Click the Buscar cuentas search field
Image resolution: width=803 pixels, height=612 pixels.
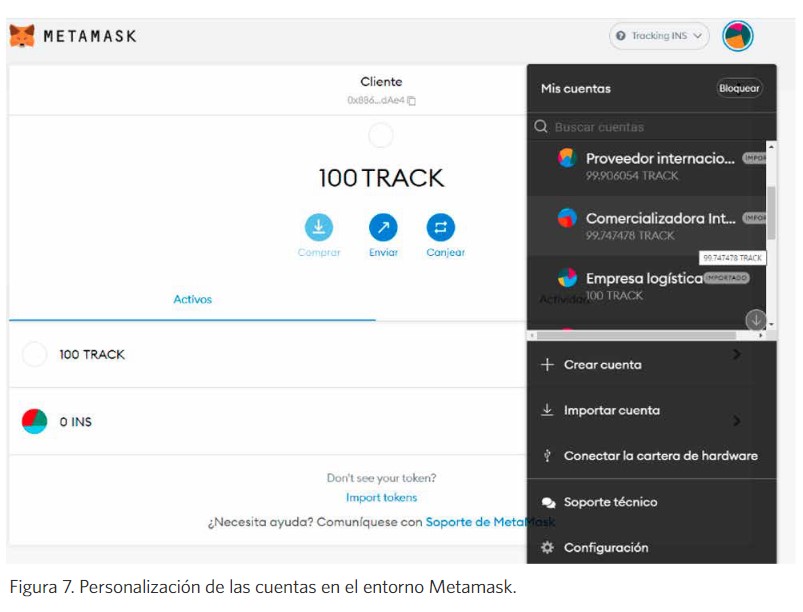[x=651, y=126]
